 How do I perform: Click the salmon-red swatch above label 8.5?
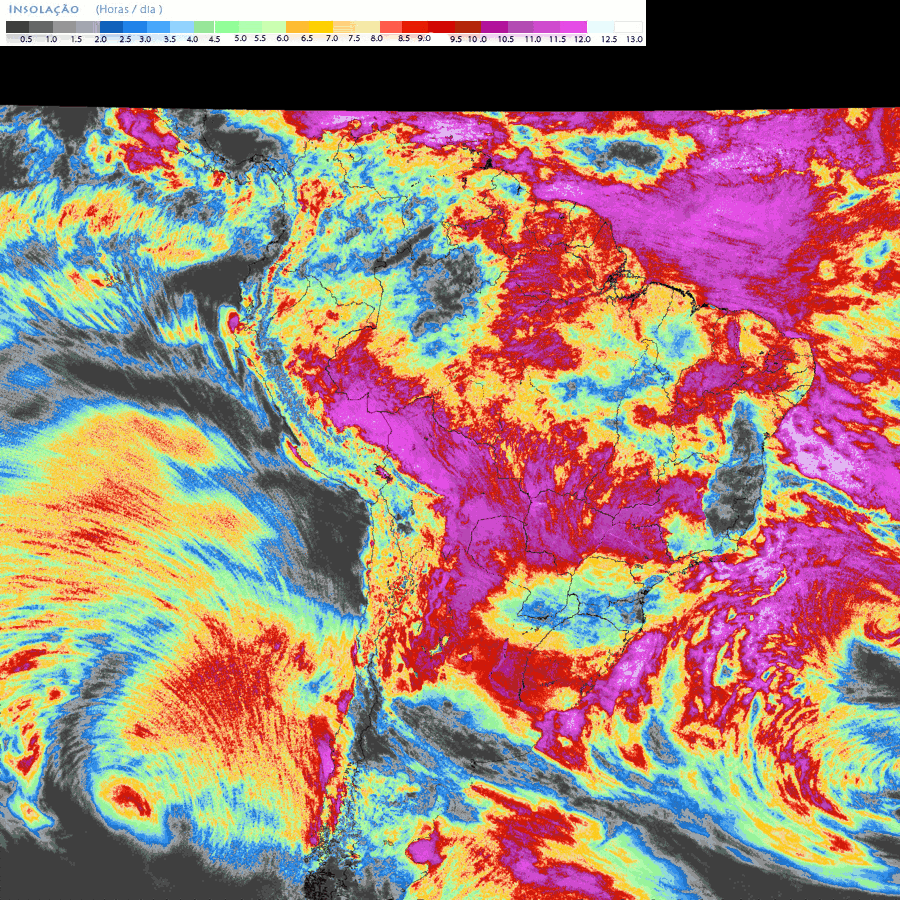391,27
